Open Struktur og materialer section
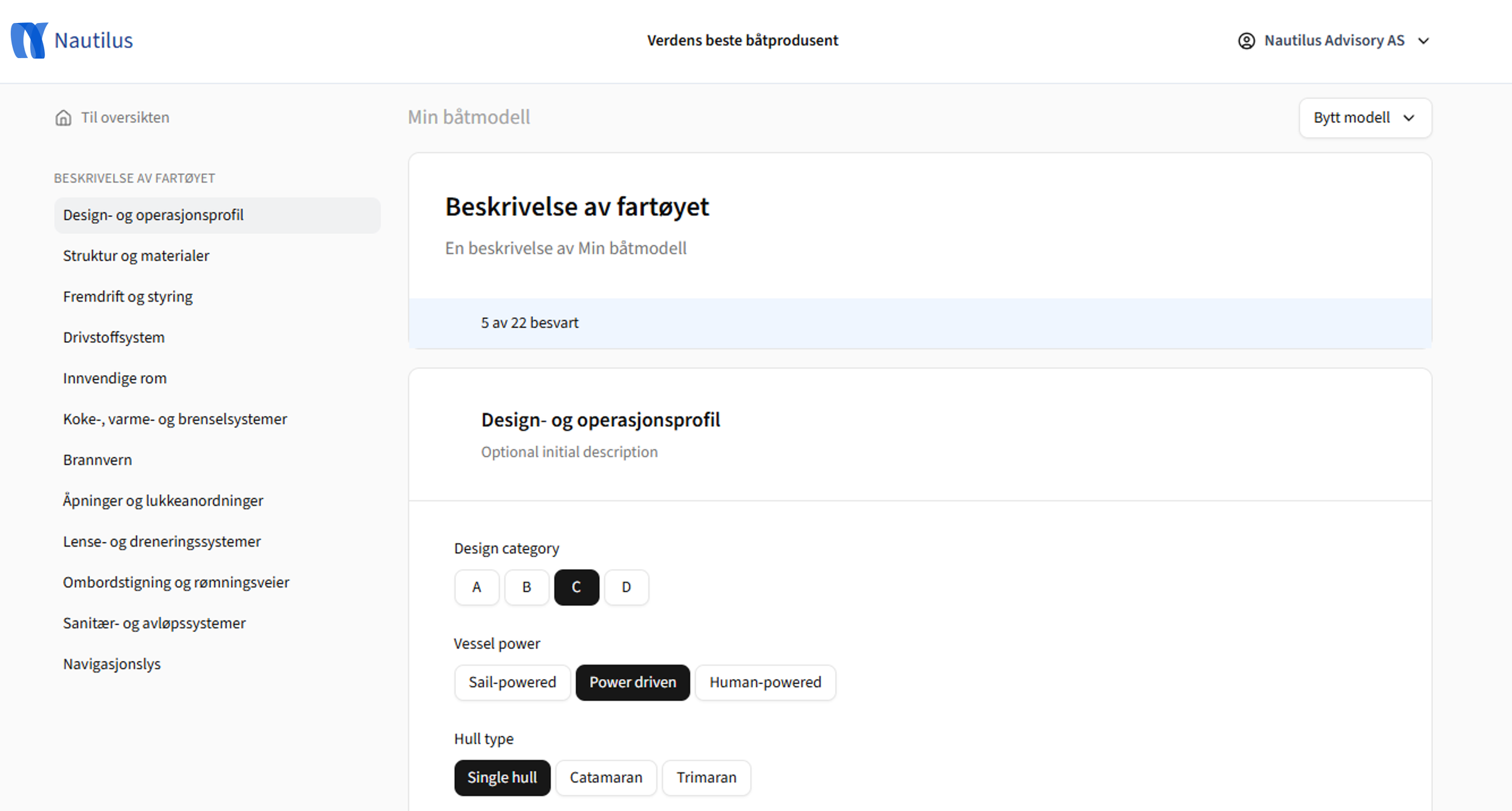 136,256
